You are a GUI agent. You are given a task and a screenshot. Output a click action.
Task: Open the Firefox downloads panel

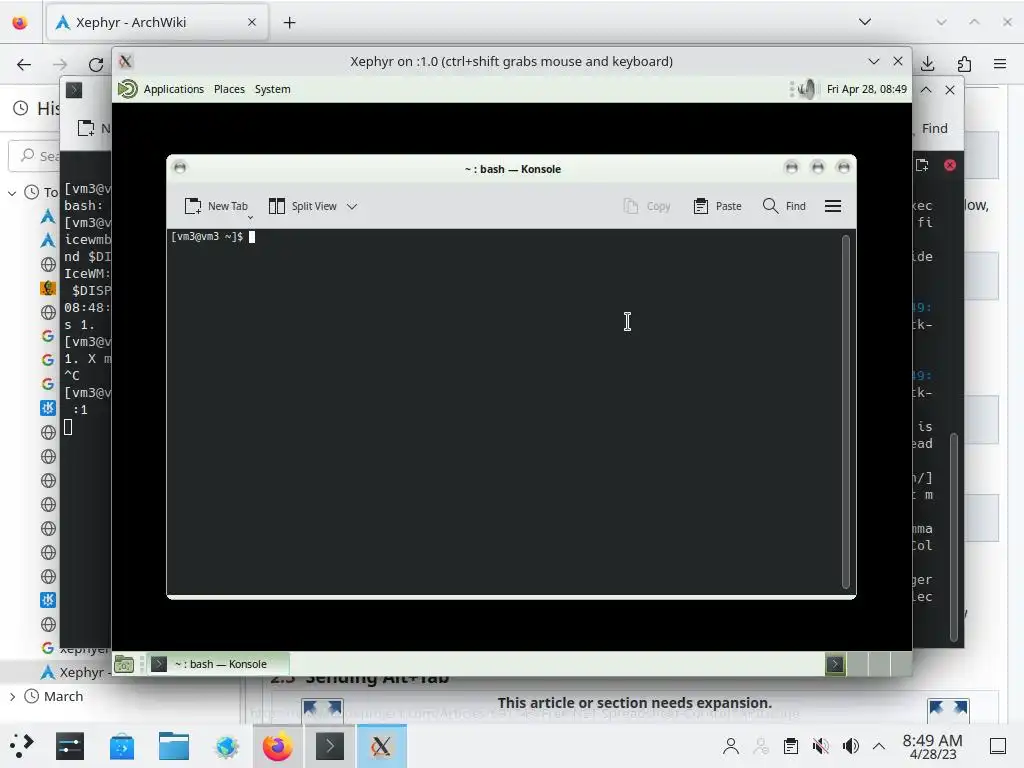point(928,63)
